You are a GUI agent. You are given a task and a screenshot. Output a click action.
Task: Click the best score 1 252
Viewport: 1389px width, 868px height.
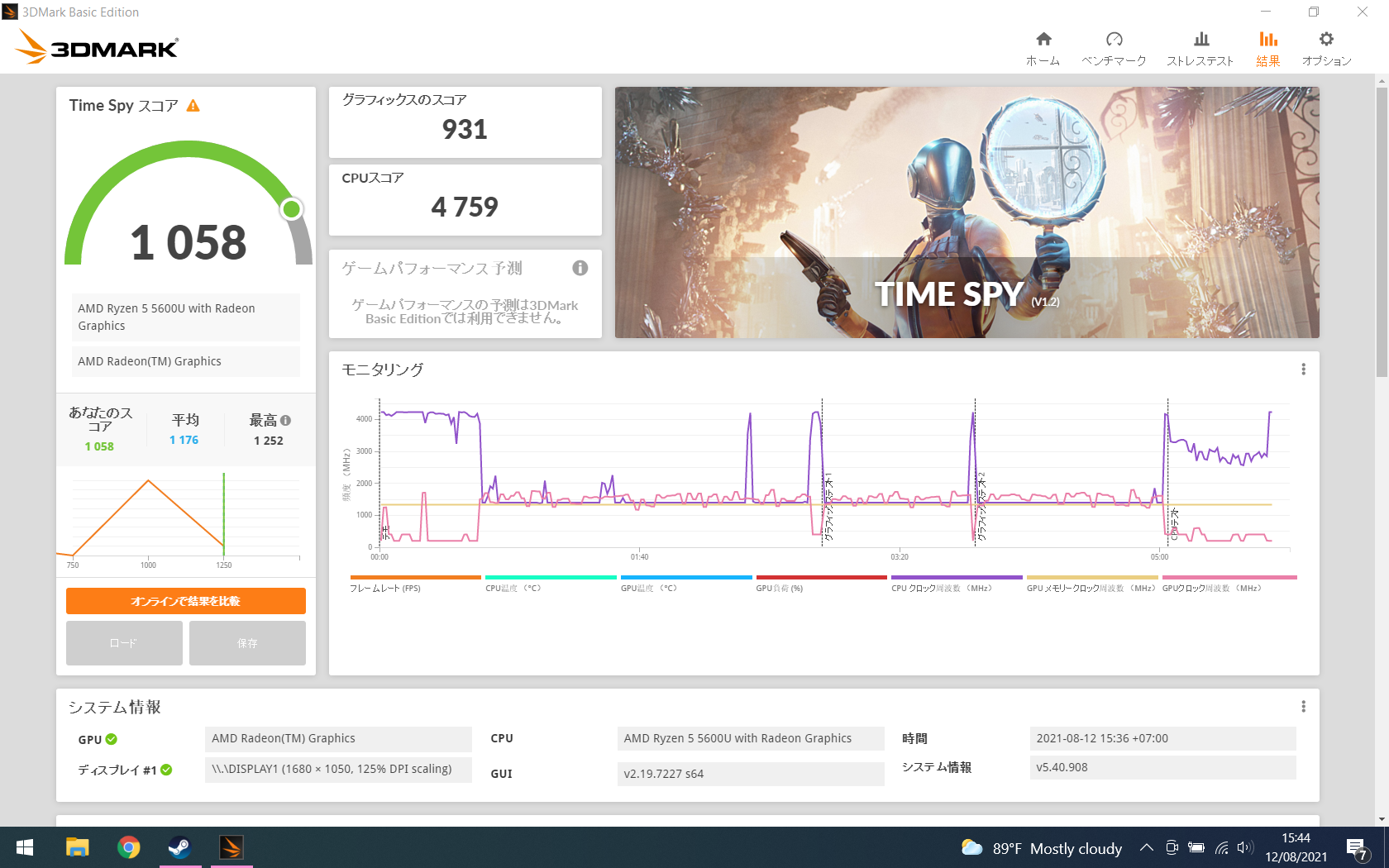click(x=269, y=441)
